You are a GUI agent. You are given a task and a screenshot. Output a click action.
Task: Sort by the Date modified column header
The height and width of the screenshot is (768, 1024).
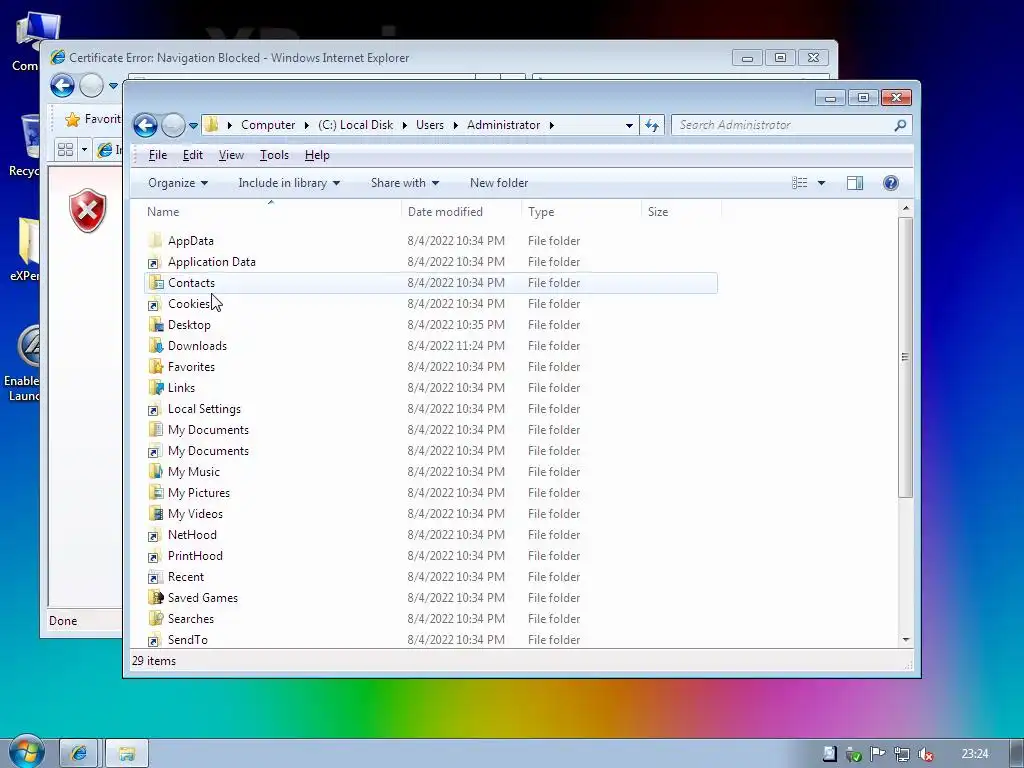(461, 212)
